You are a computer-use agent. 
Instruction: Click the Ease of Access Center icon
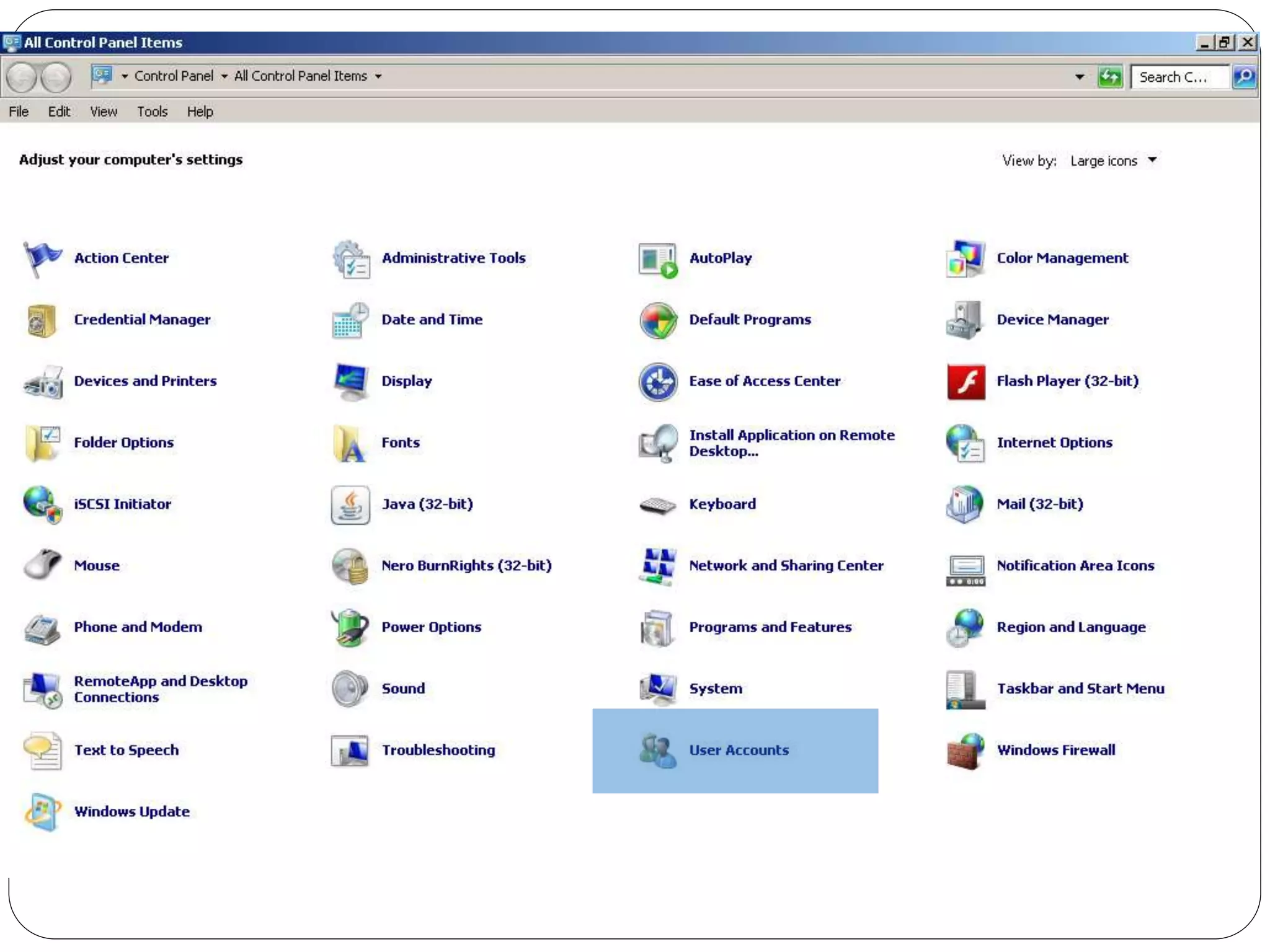657,381
